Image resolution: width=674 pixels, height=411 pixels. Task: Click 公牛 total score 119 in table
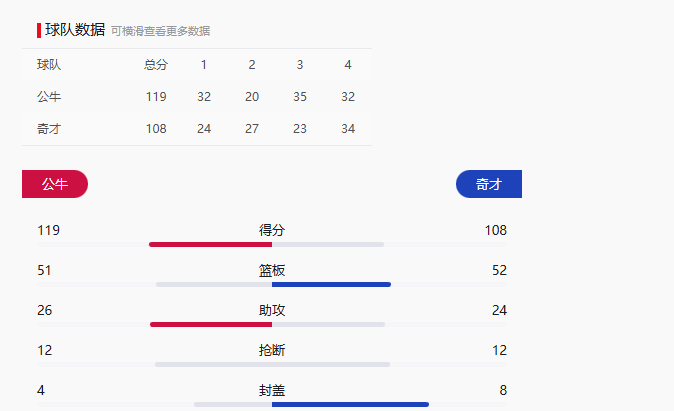click(x=156, y=97)
